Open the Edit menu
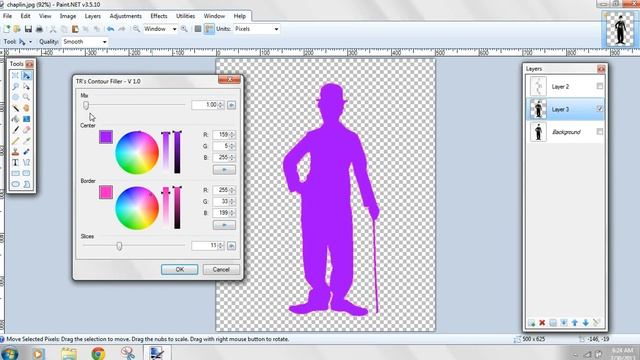 click(25, 16)
